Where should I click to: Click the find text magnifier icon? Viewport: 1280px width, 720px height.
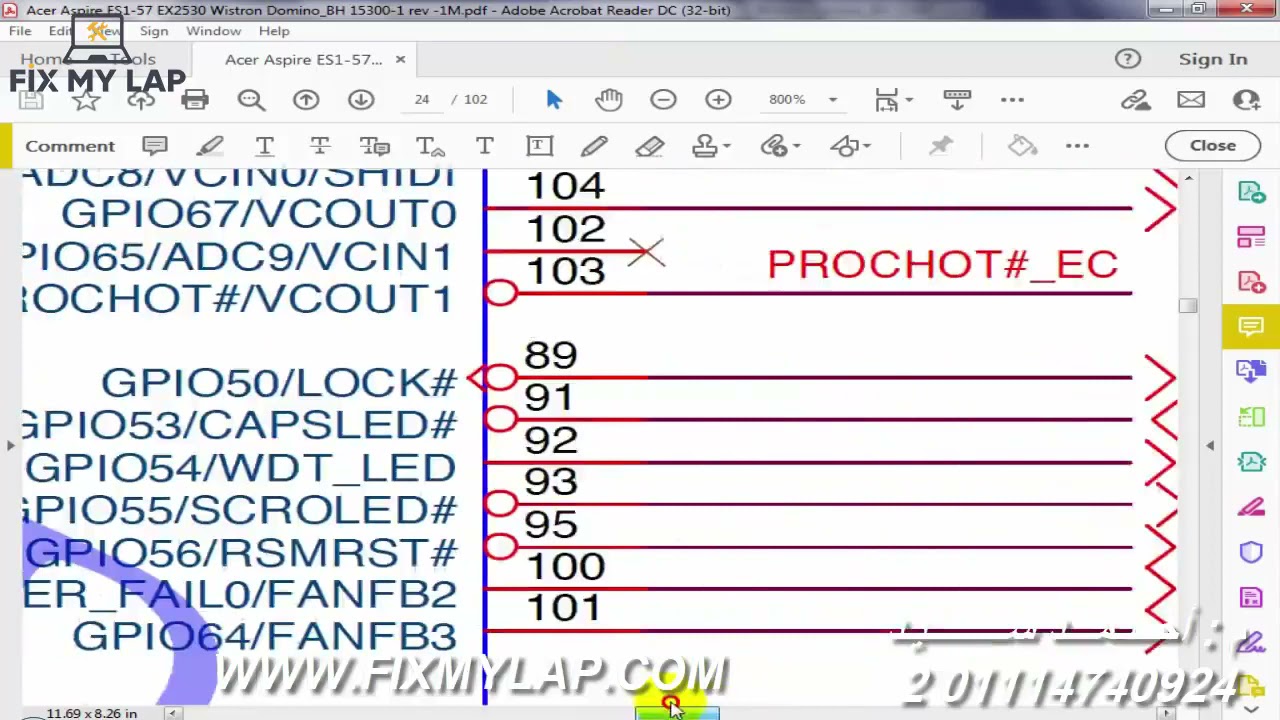[251, 99]
